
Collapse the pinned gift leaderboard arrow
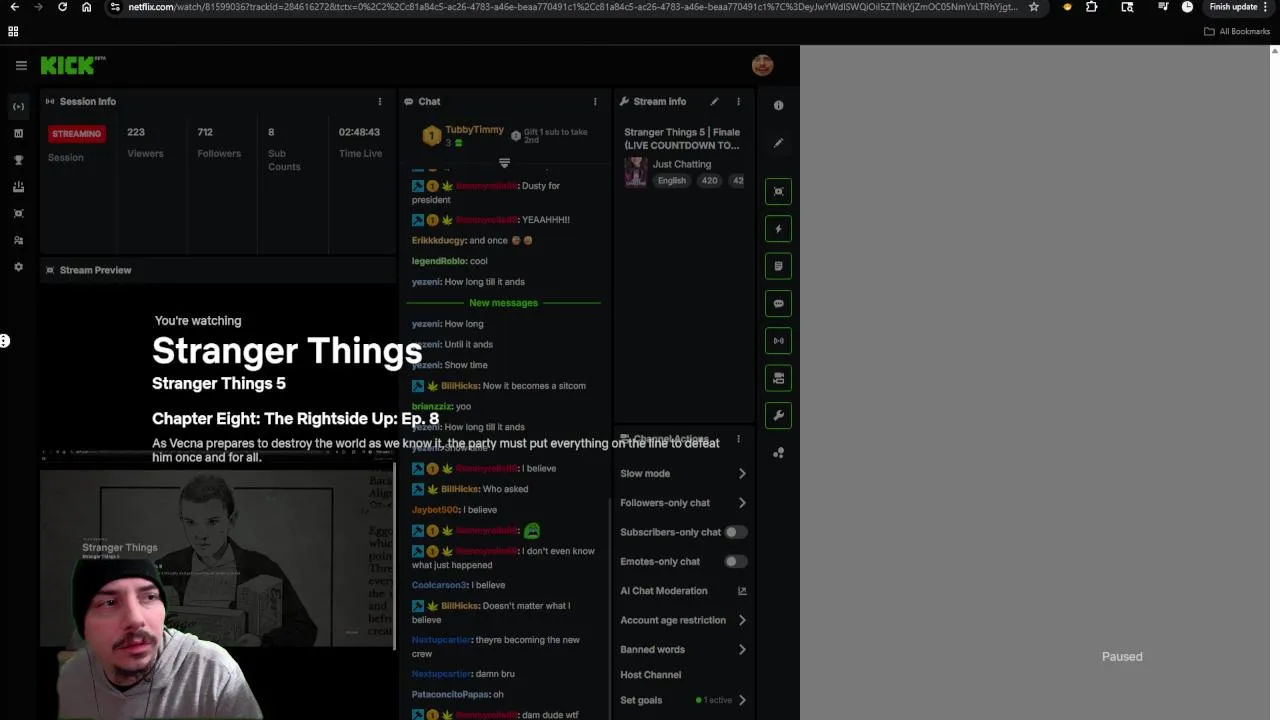tap(504, 163)
